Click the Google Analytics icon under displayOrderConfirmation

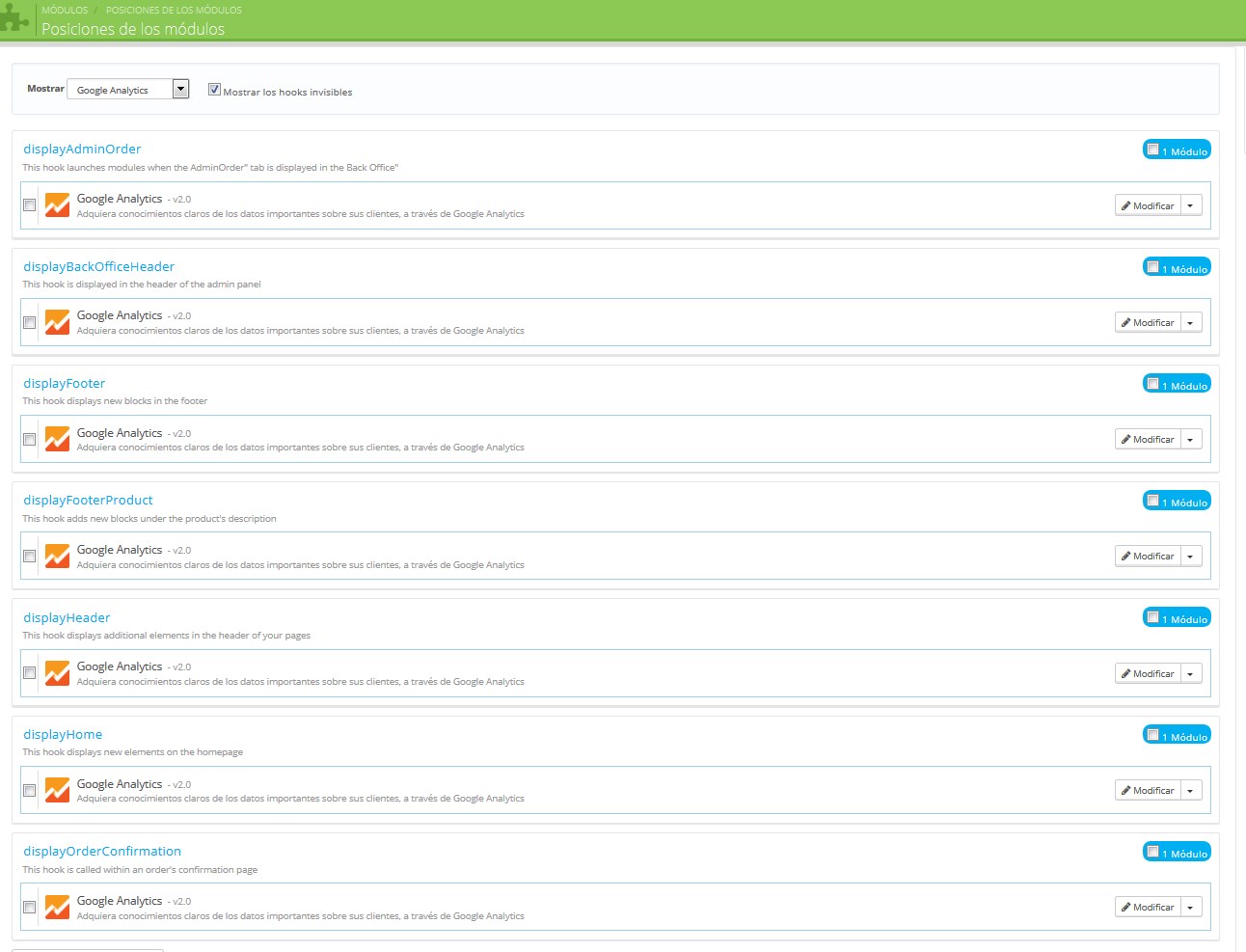[x=57, y=907]
